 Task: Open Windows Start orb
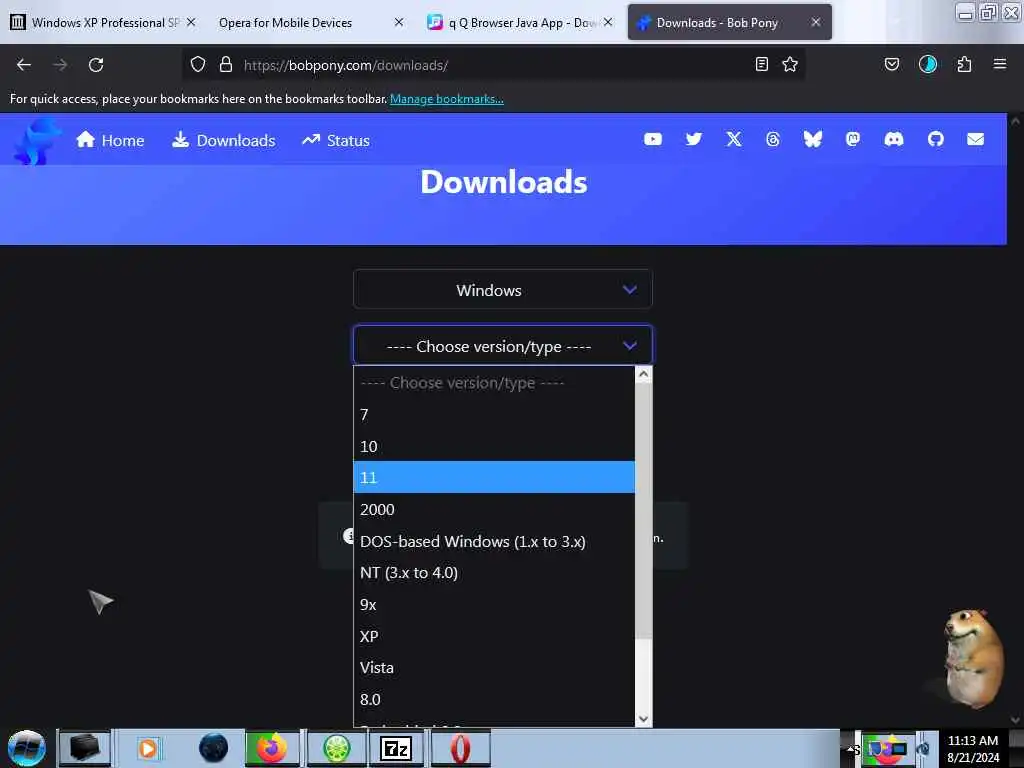27,748
